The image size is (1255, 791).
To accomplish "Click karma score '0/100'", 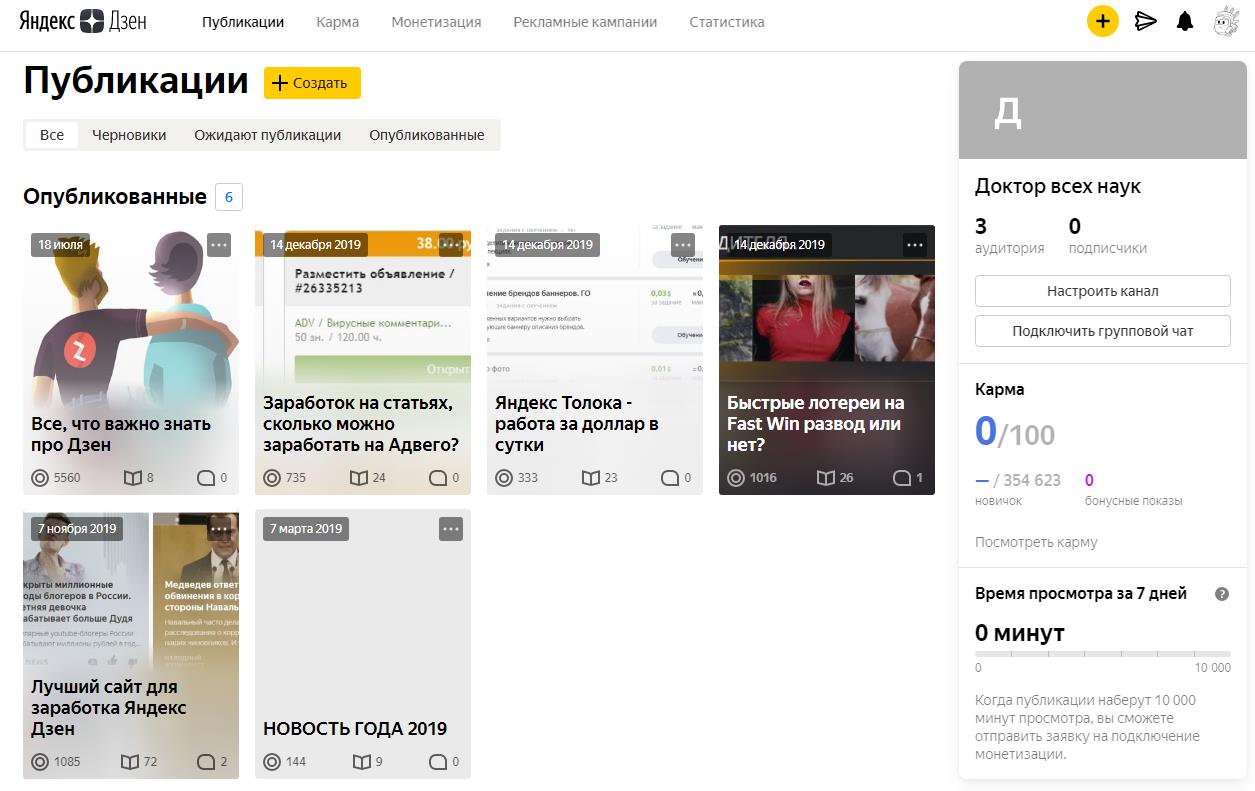I will [1015, 433].
